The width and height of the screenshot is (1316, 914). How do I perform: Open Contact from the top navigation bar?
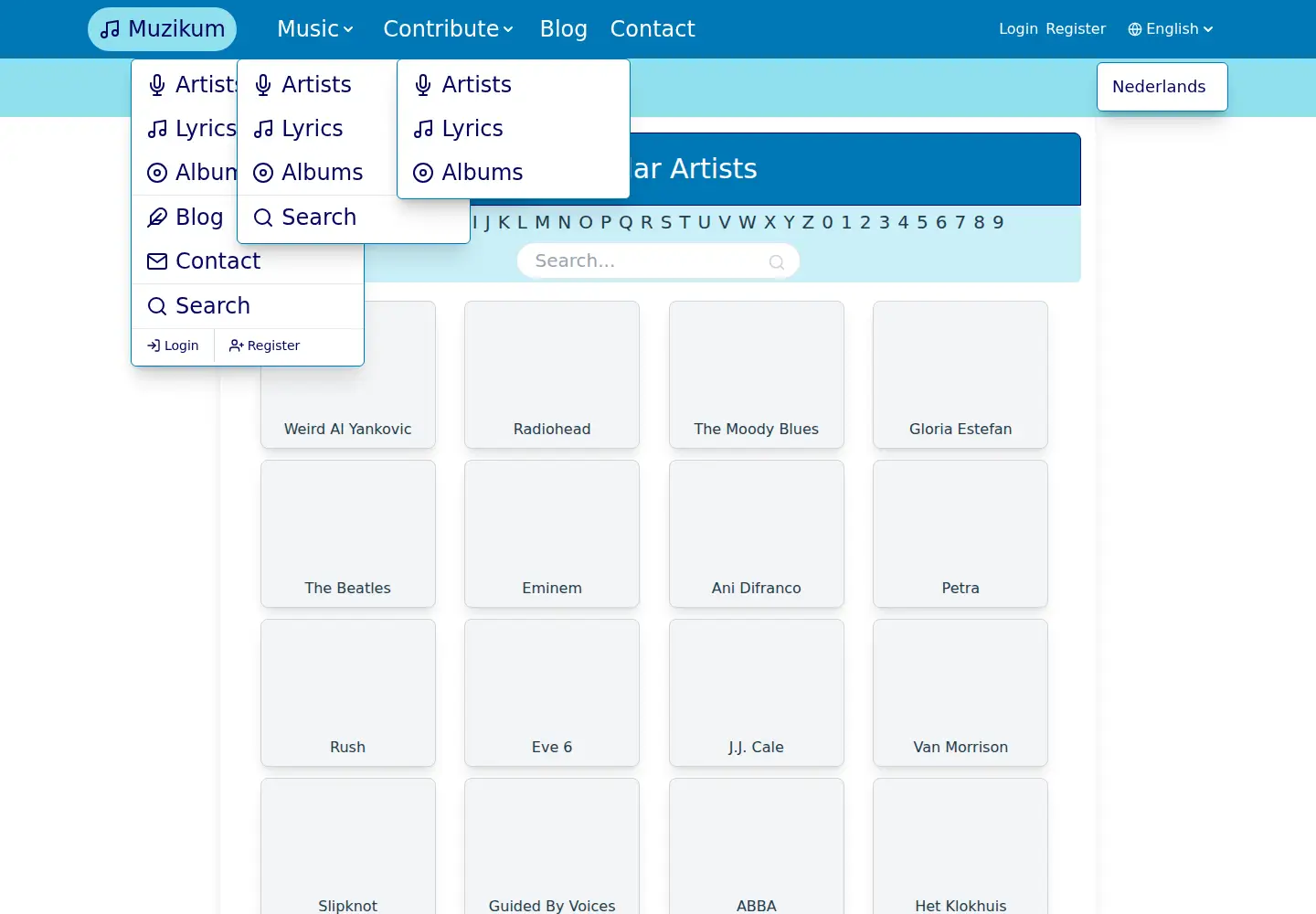653,29
